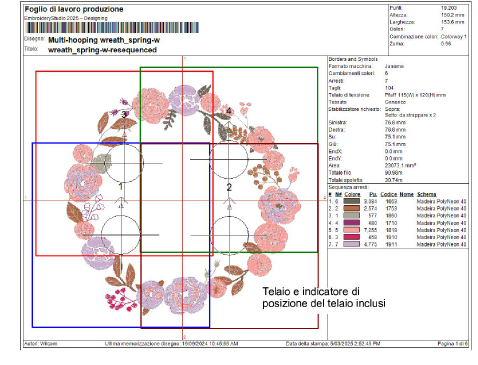
Task: Select hoop position number 2 marker
Action: (229, 187)
